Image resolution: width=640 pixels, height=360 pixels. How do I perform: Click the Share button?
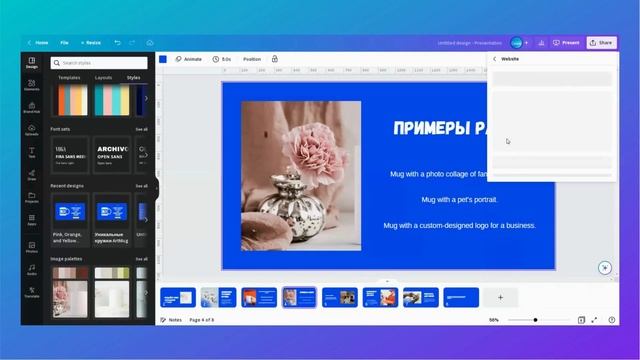[x=602, y=42]
